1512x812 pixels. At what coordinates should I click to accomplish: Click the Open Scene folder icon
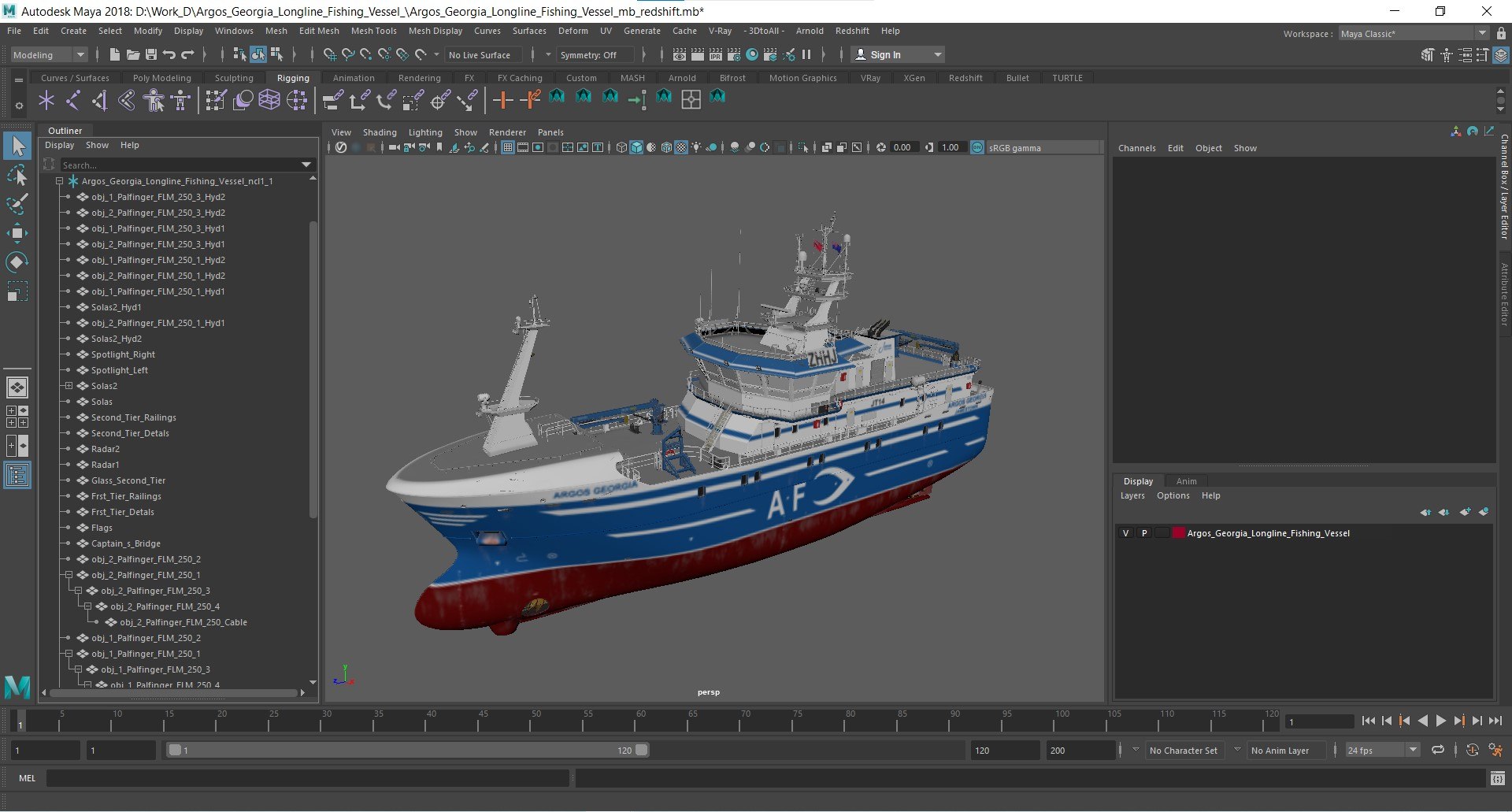coord(133,54)
